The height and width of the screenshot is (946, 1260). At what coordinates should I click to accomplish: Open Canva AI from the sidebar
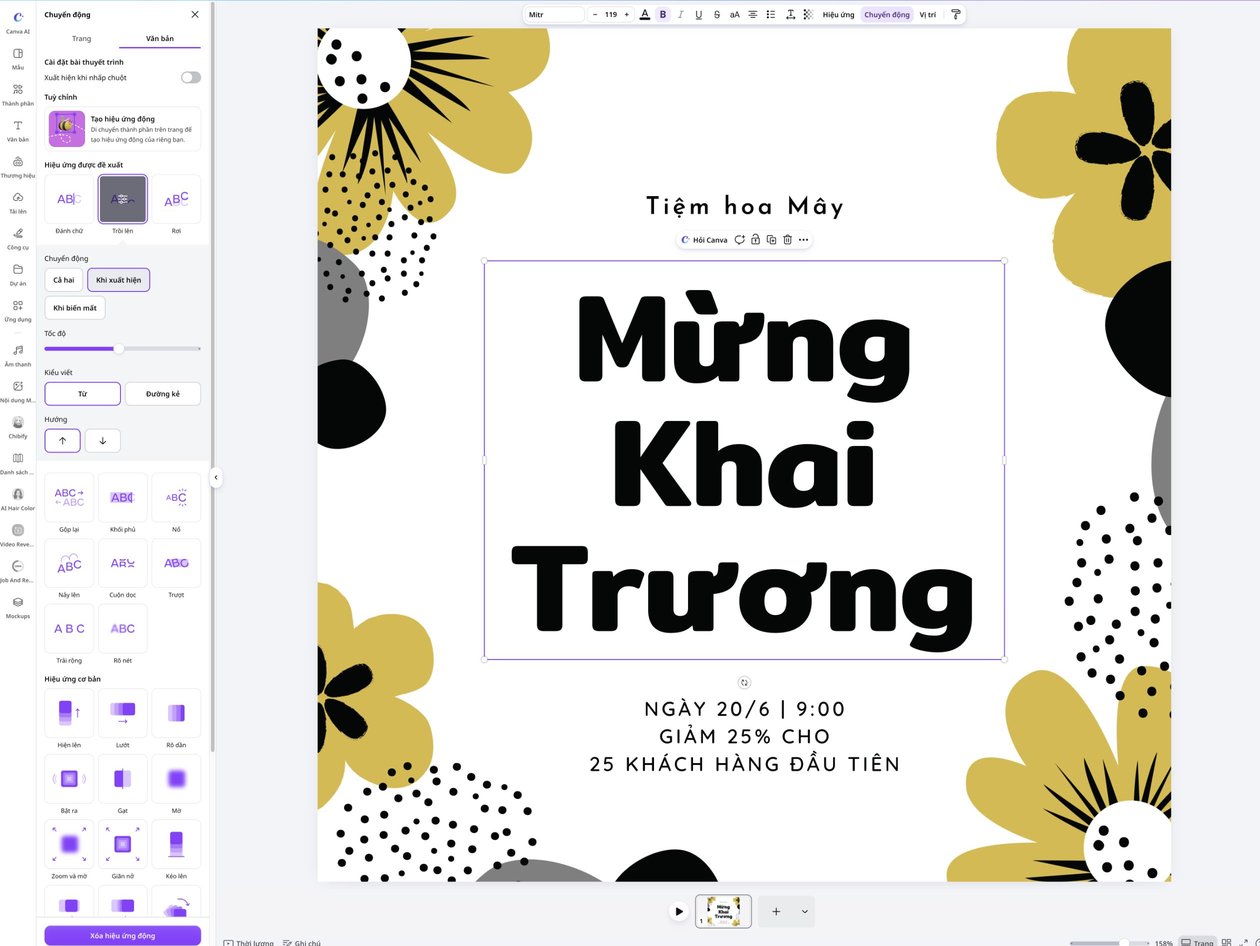click(18, 22)
